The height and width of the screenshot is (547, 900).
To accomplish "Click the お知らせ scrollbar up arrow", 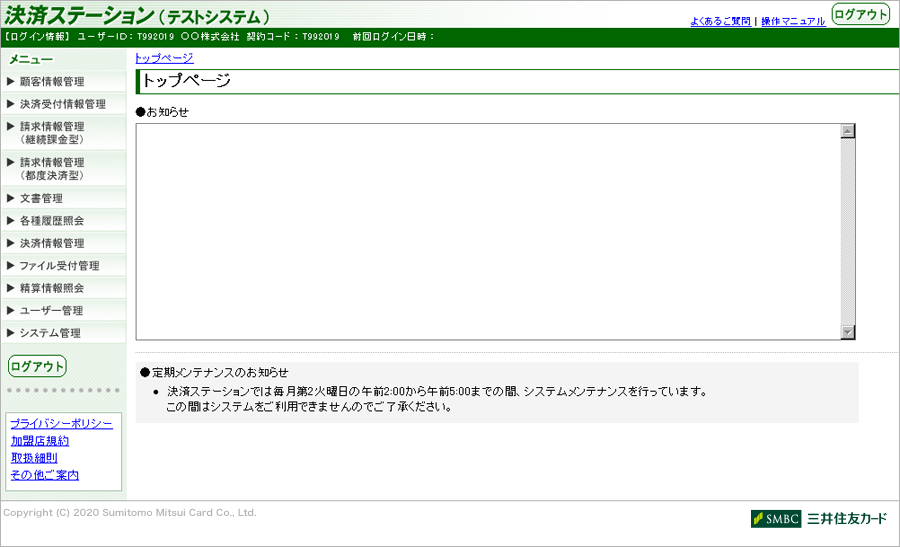I will click(x=848, y=131).
